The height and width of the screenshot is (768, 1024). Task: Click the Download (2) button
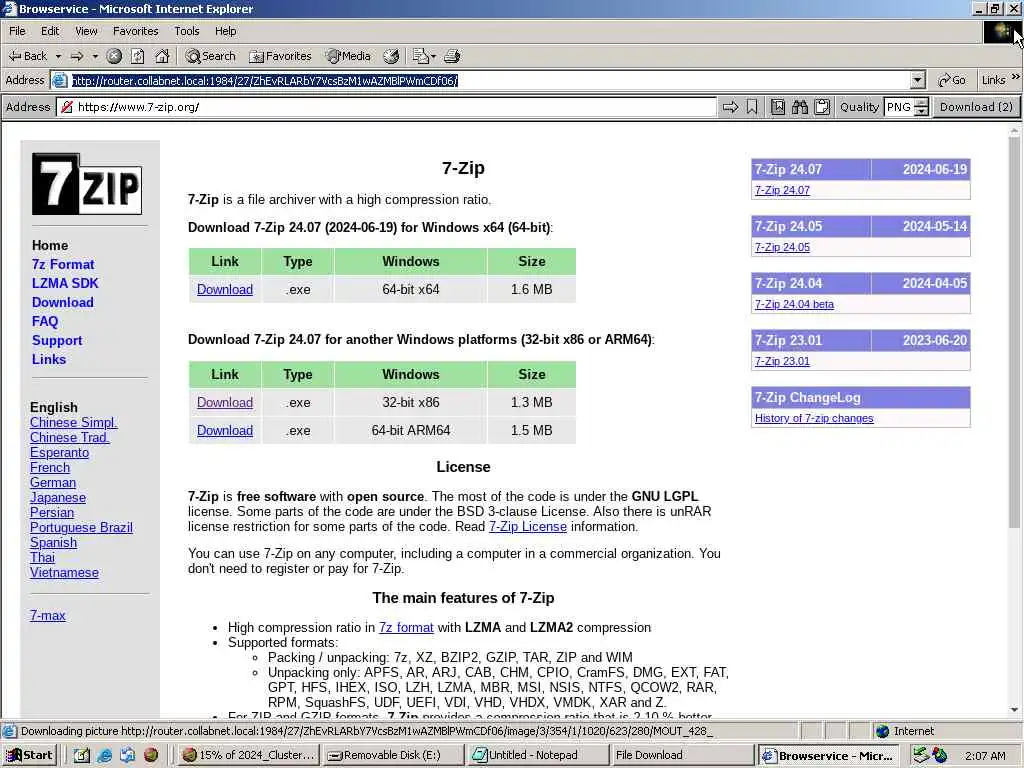(976, 106)
